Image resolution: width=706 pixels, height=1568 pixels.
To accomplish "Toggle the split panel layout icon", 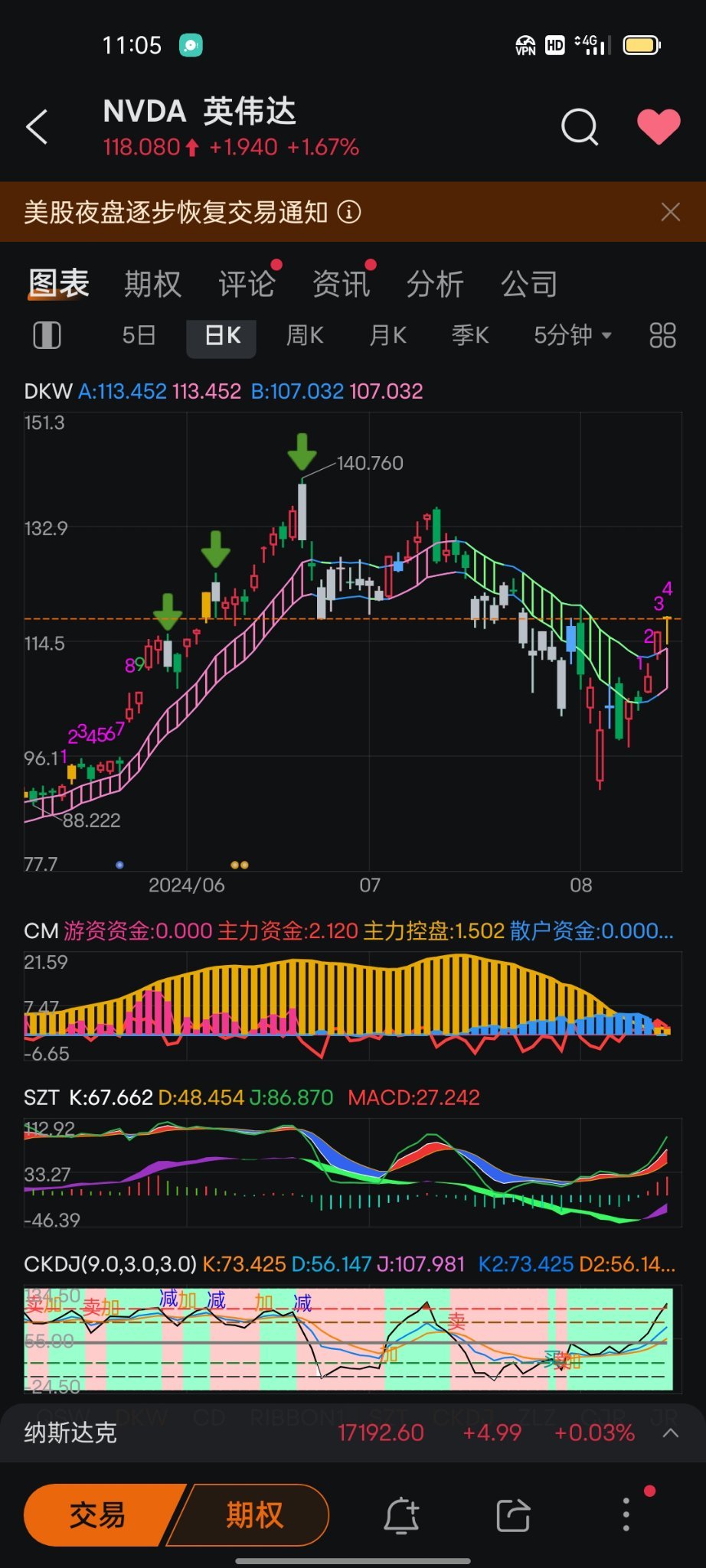I will pyautogui.click(x=47, y=335).
